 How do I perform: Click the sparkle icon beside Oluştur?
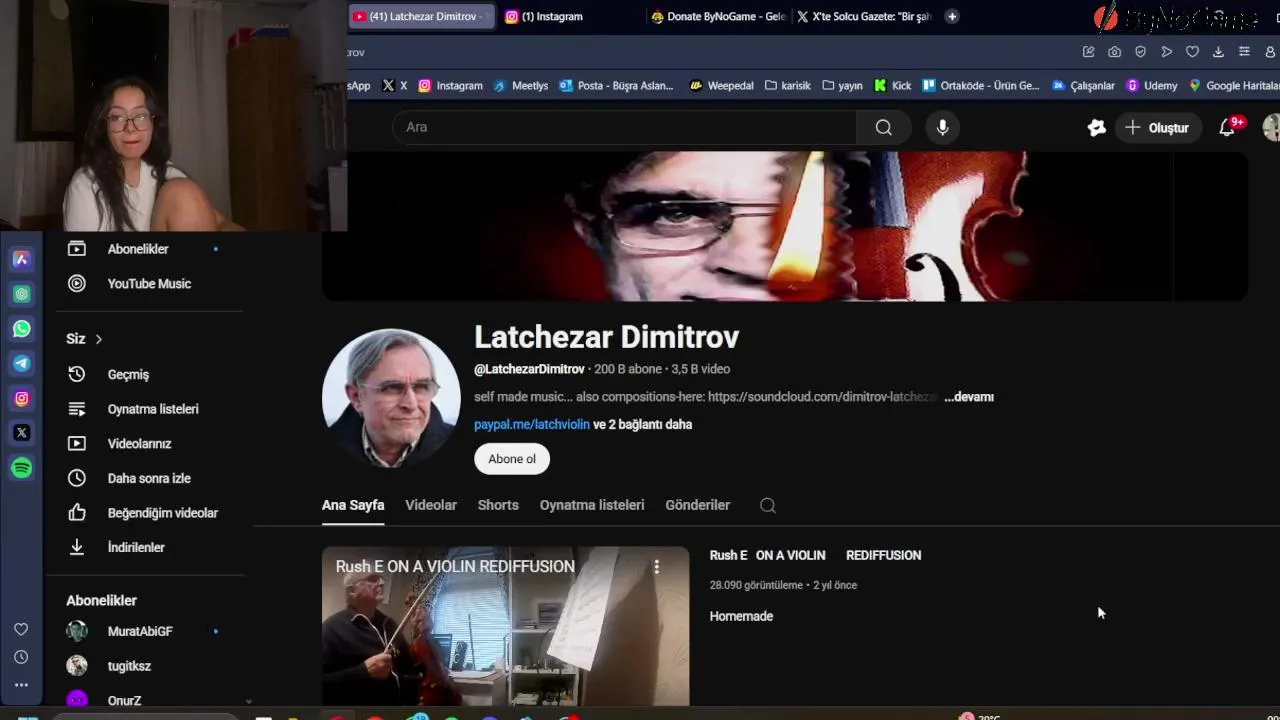coord(1097,127)
